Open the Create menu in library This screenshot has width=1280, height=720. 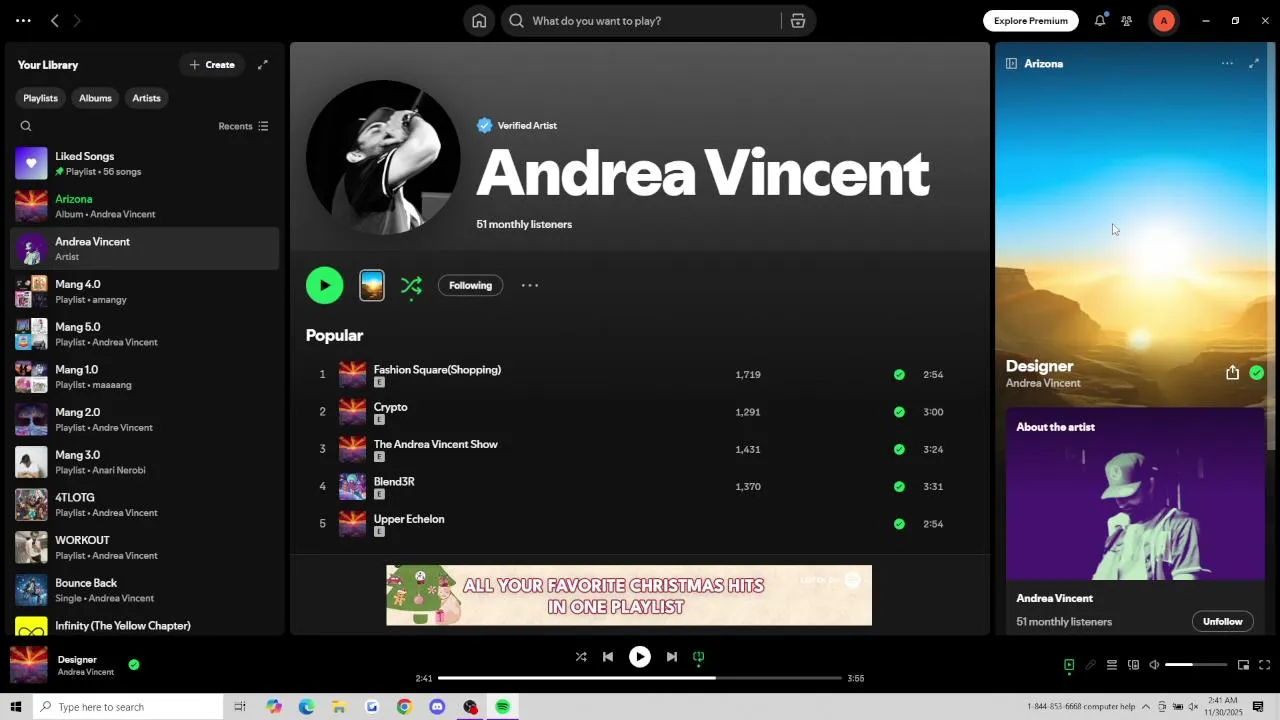(x=212, y=65)
